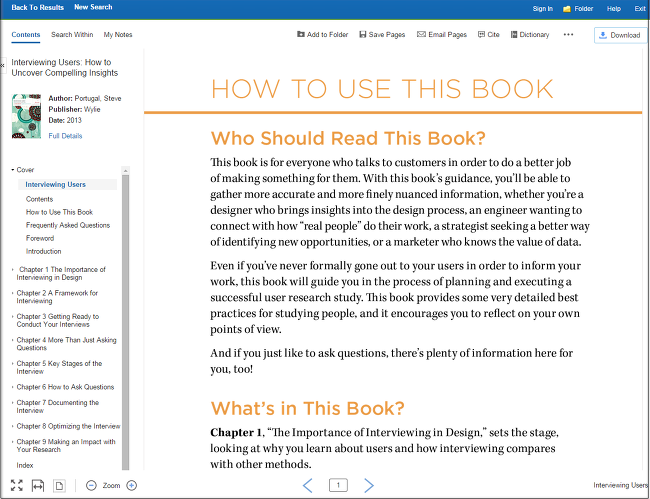Open the Foreword entry
The height and width of the screenshot is (499, 650).
(40, 238)
